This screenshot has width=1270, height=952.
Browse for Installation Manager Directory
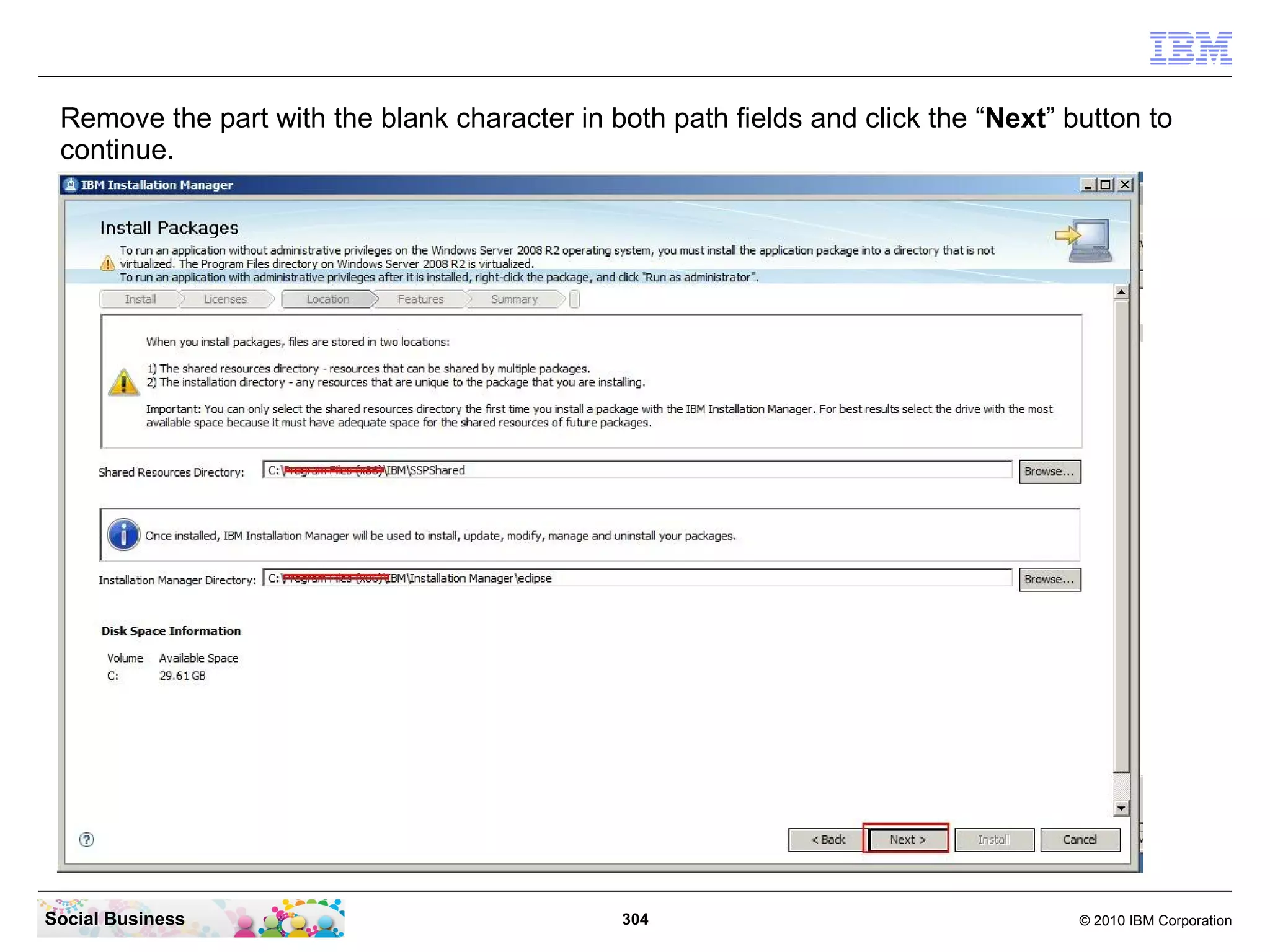[x=1049, y=580]
